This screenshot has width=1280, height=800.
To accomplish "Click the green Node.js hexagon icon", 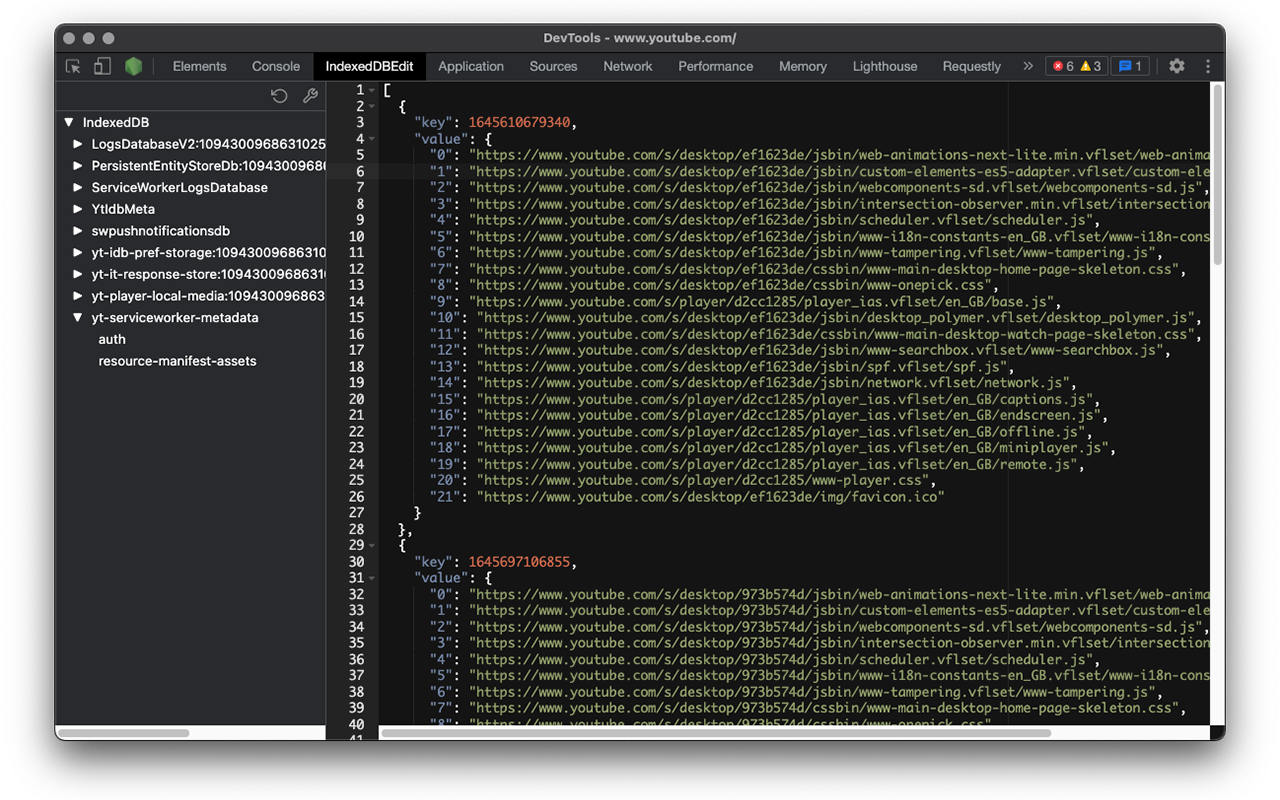I will point(133,66).
